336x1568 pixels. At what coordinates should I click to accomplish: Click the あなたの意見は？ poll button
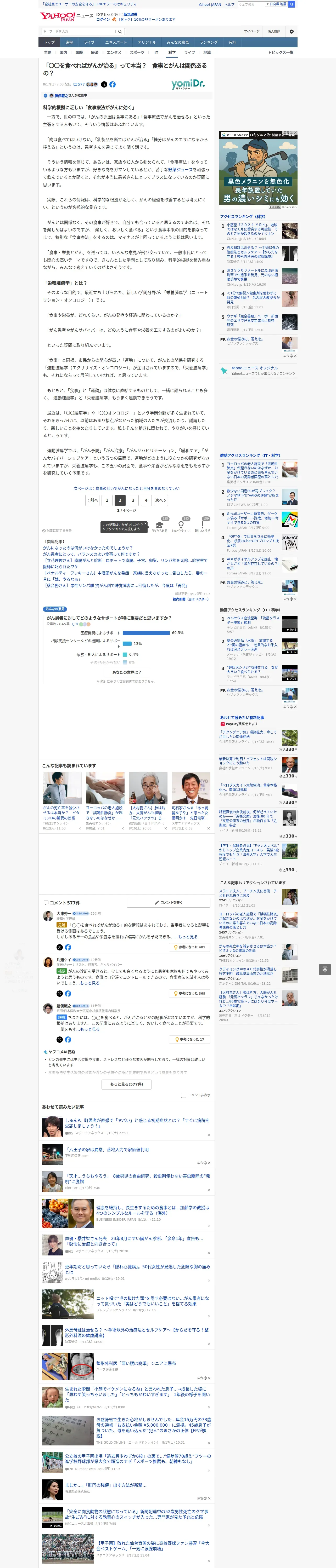coord(127,673)
